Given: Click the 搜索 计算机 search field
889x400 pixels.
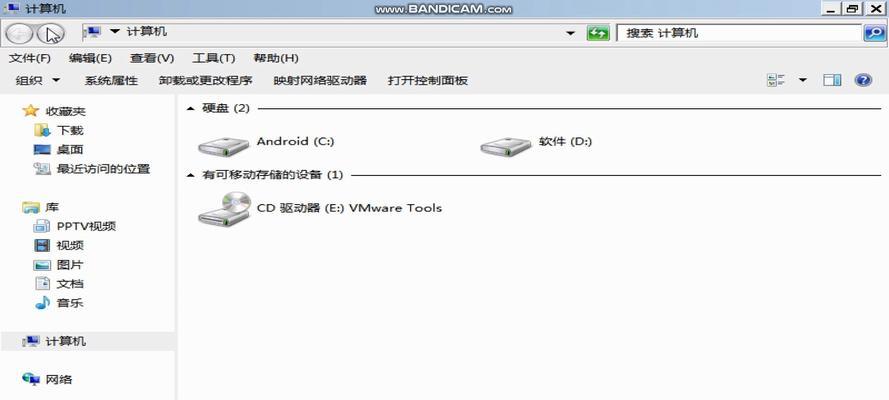Looking at the screenshot, I should tap(740, 33).
